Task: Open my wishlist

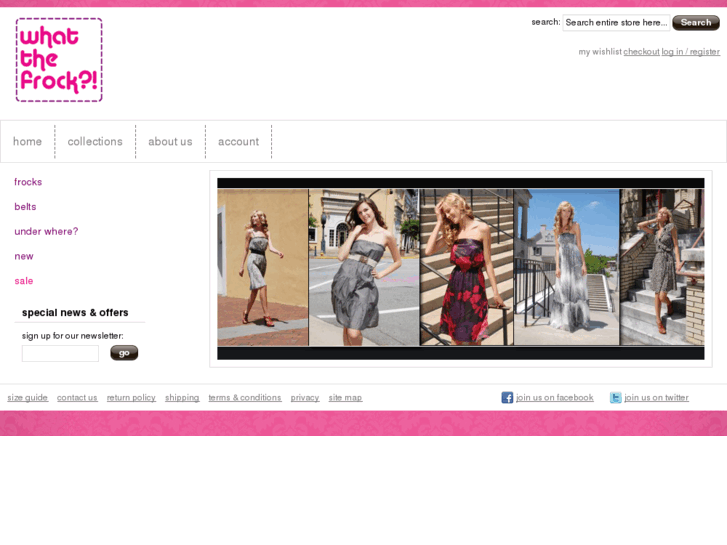Action: 600,51
